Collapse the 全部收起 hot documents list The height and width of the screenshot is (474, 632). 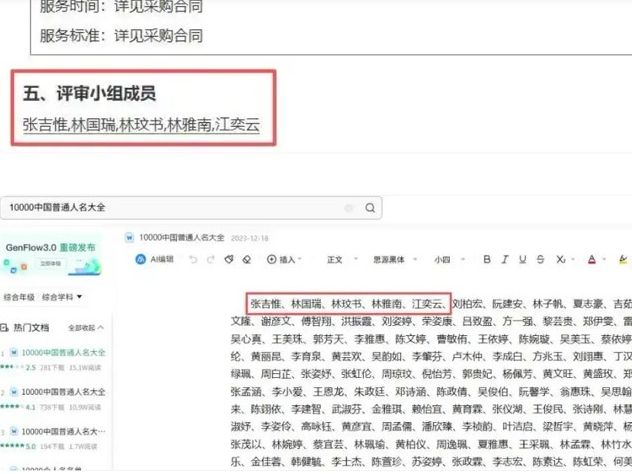tap(87, 327)
